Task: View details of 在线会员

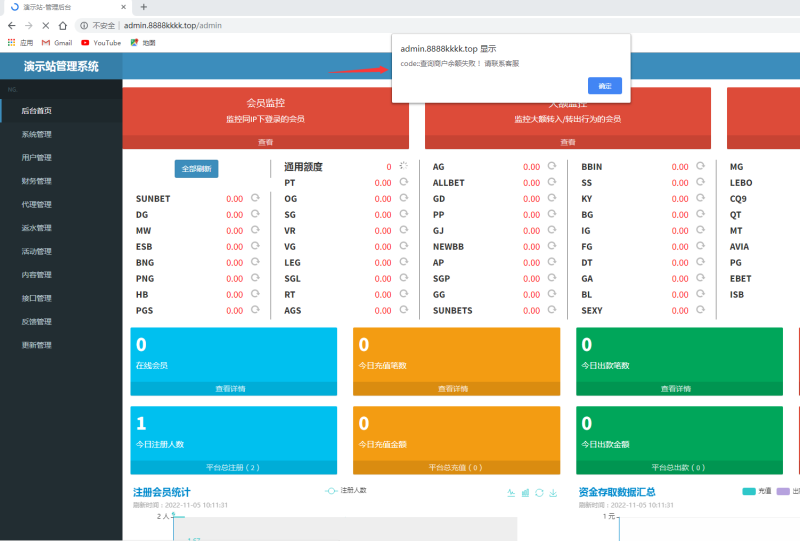Action: 234,389
